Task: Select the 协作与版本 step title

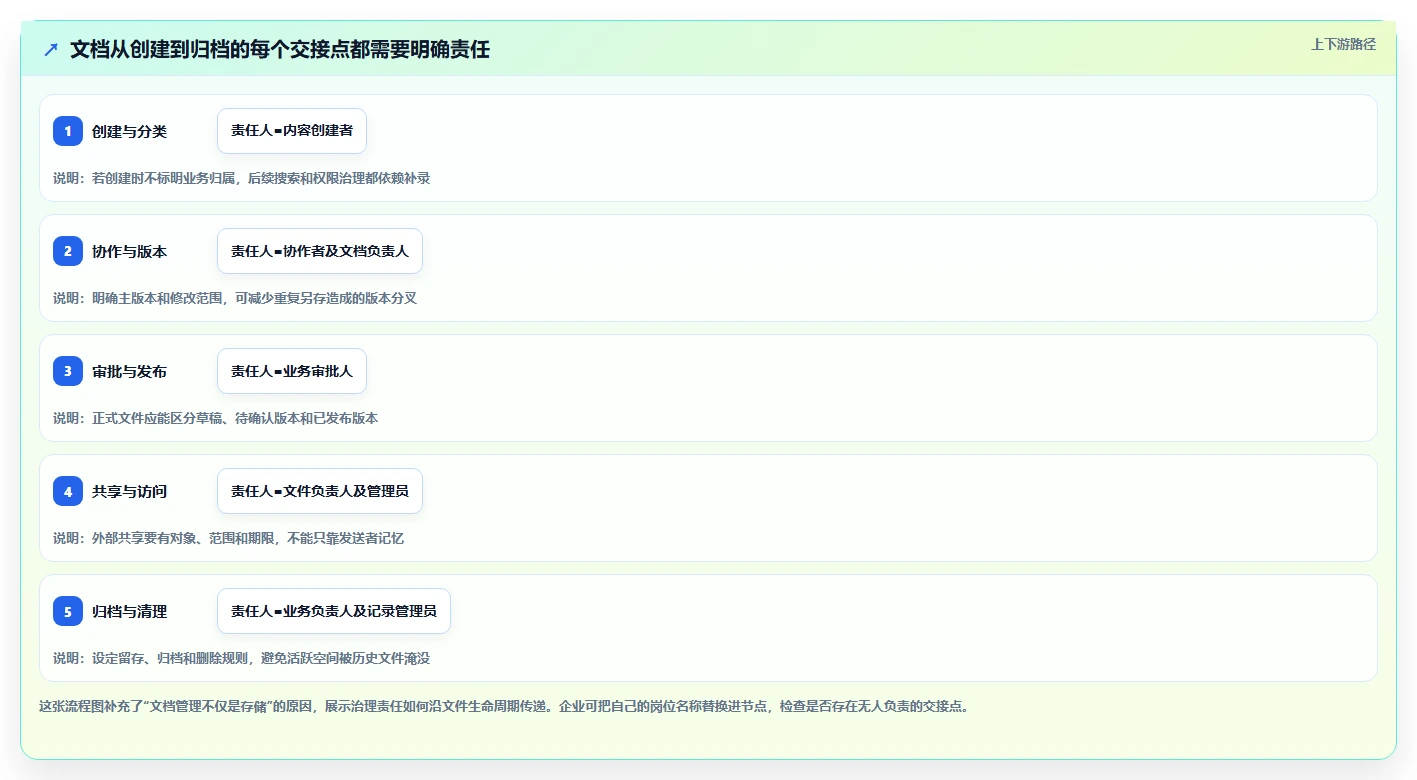Action: (129, 251)
